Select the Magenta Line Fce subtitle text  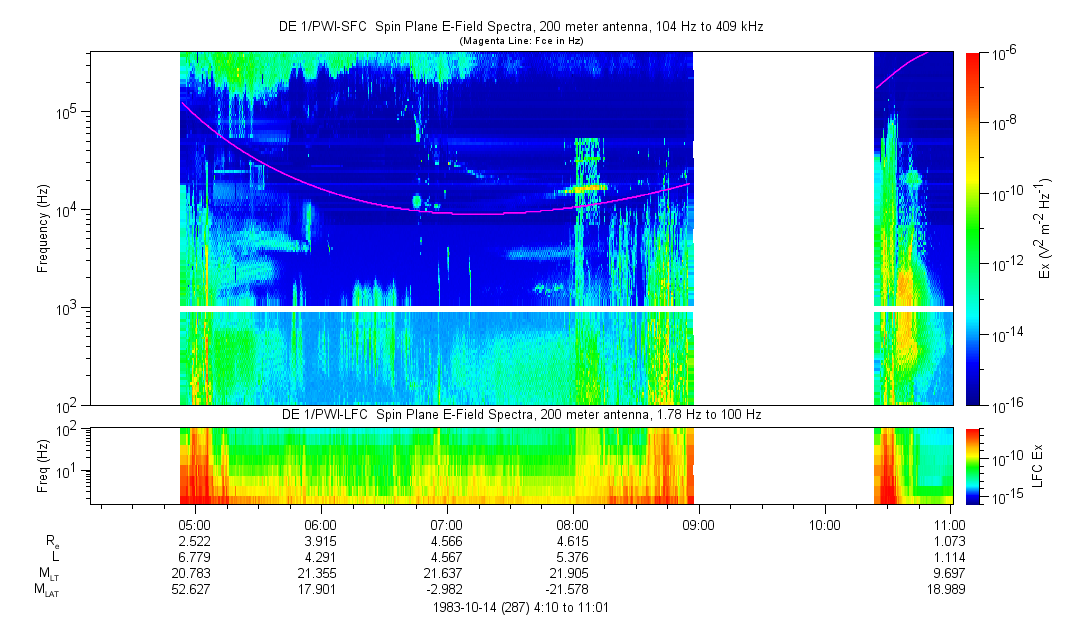(x=520, y=40)
